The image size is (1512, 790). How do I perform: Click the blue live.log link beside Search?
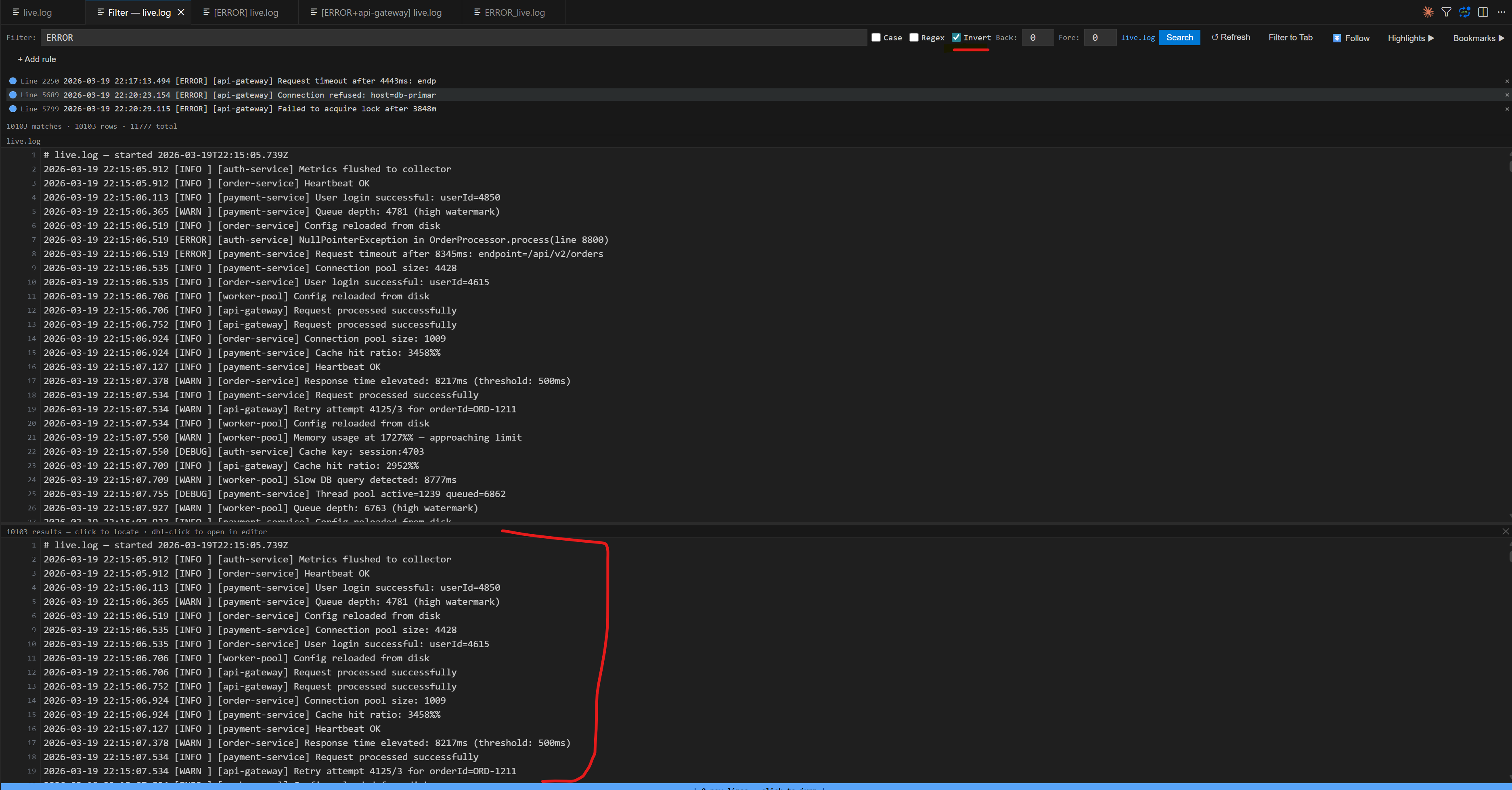coord(1137,38)
